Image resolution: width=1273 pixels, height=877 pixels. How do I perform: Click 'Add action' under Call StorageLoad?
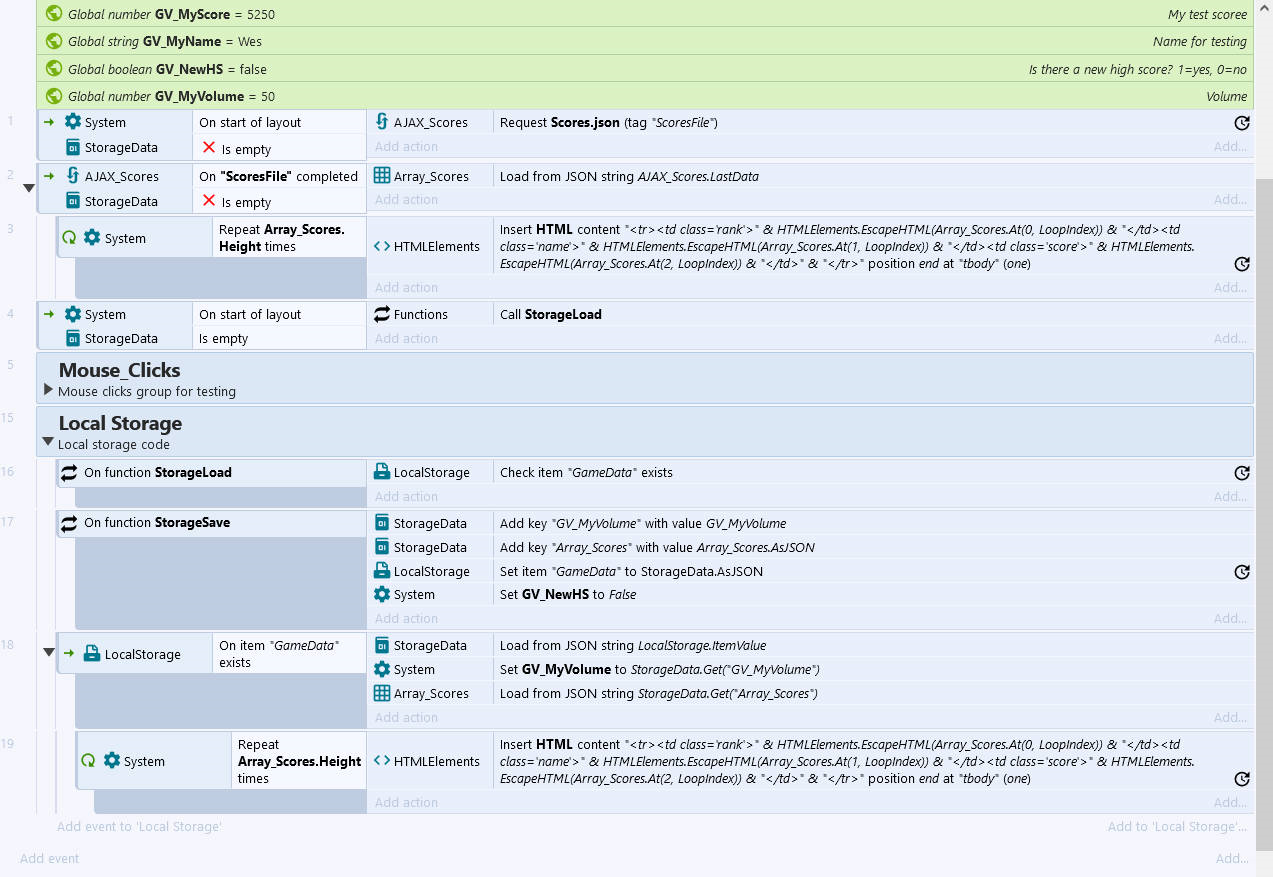click(406, 338)
